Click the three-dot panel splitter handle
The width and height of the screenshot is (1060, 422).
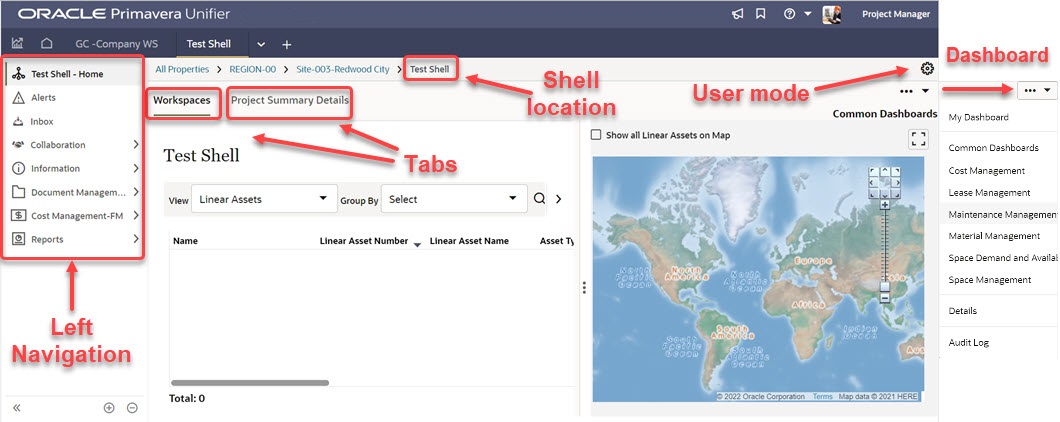[584, 287]
